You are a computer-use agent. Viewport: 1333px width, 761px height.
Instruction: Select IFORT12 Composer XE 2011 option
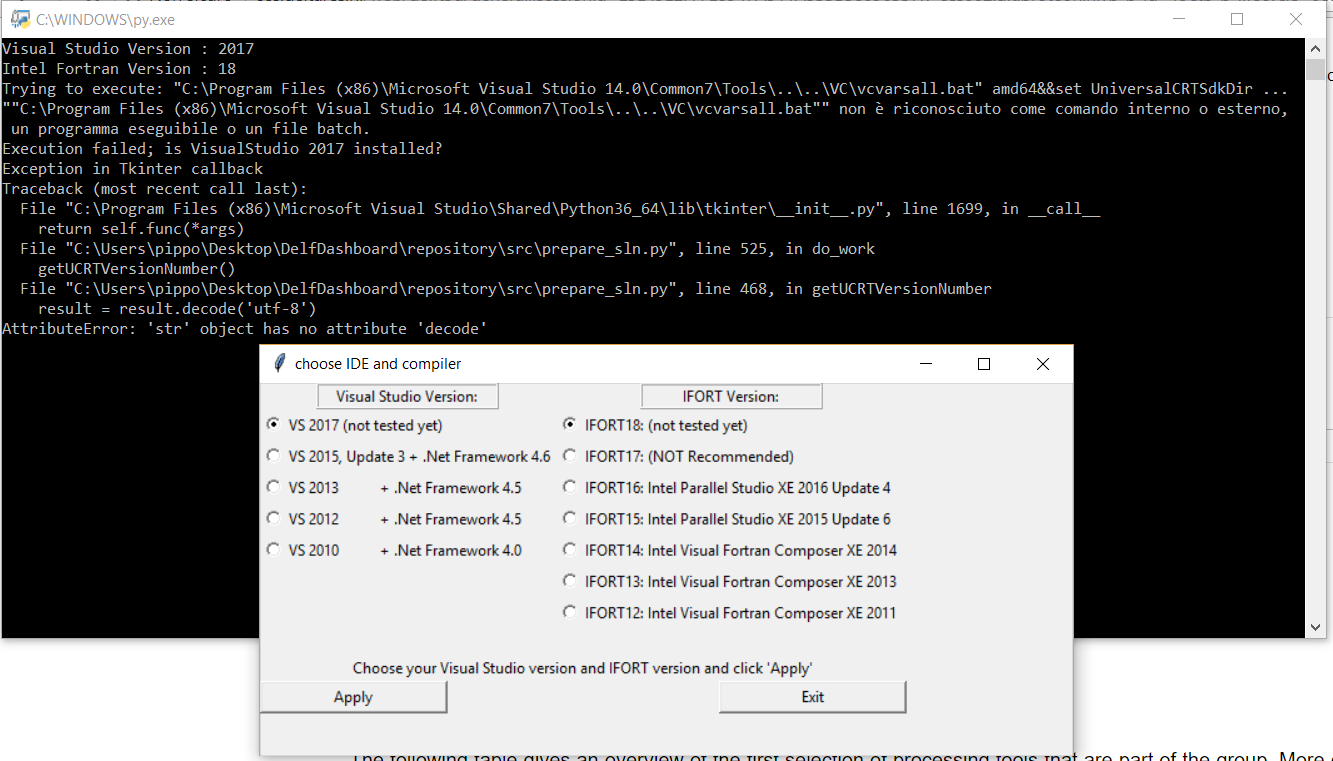click(570, 613)
